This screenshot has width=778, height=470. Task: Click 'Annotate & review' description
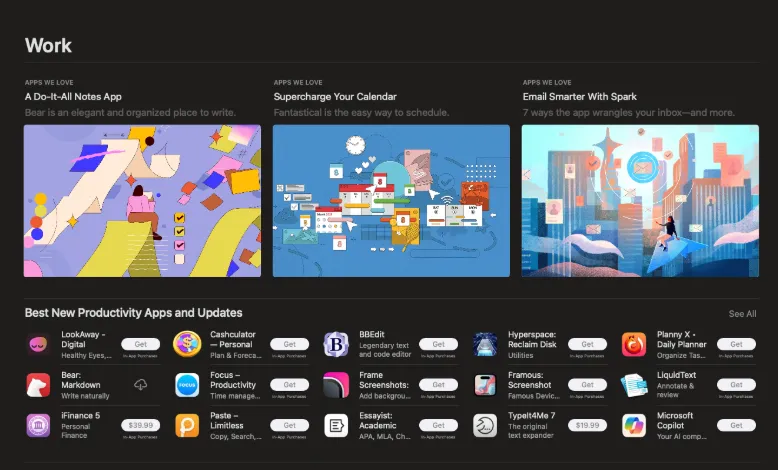pos(675,391)
